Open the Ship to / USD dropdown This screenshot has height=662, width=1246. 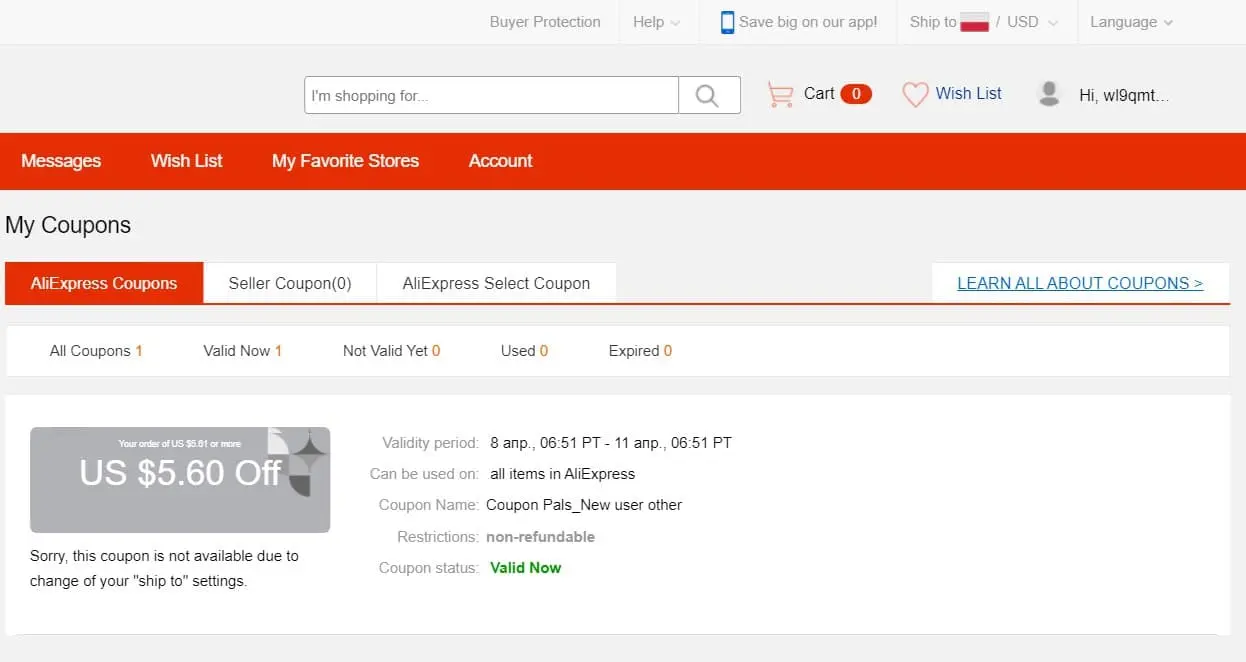click(x=983, y=22)
